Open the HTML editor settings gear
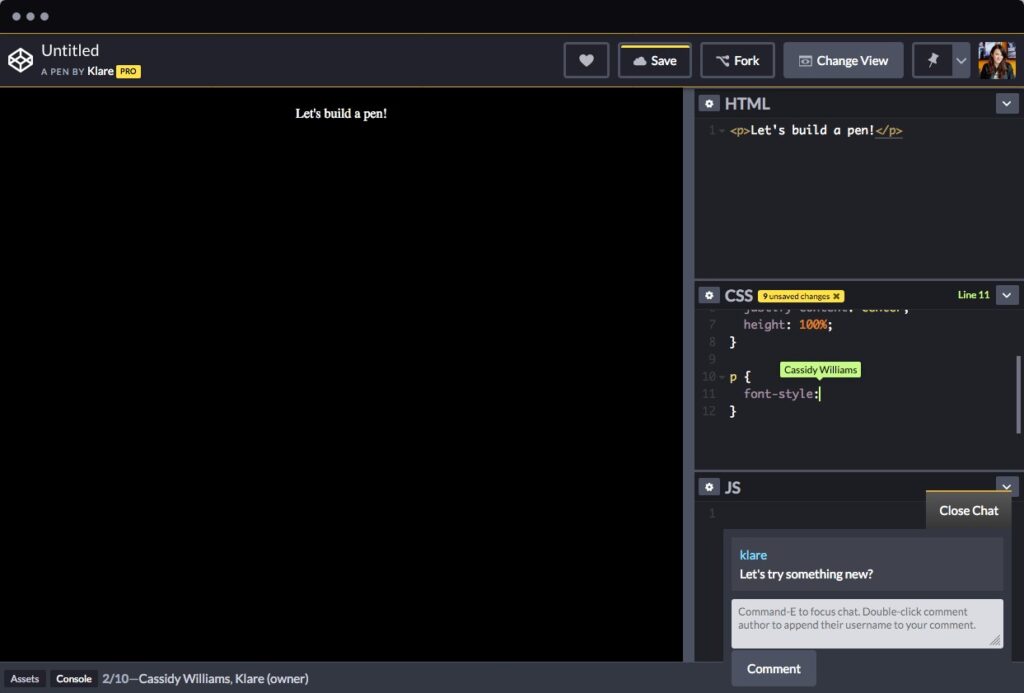 click(710, 103)
